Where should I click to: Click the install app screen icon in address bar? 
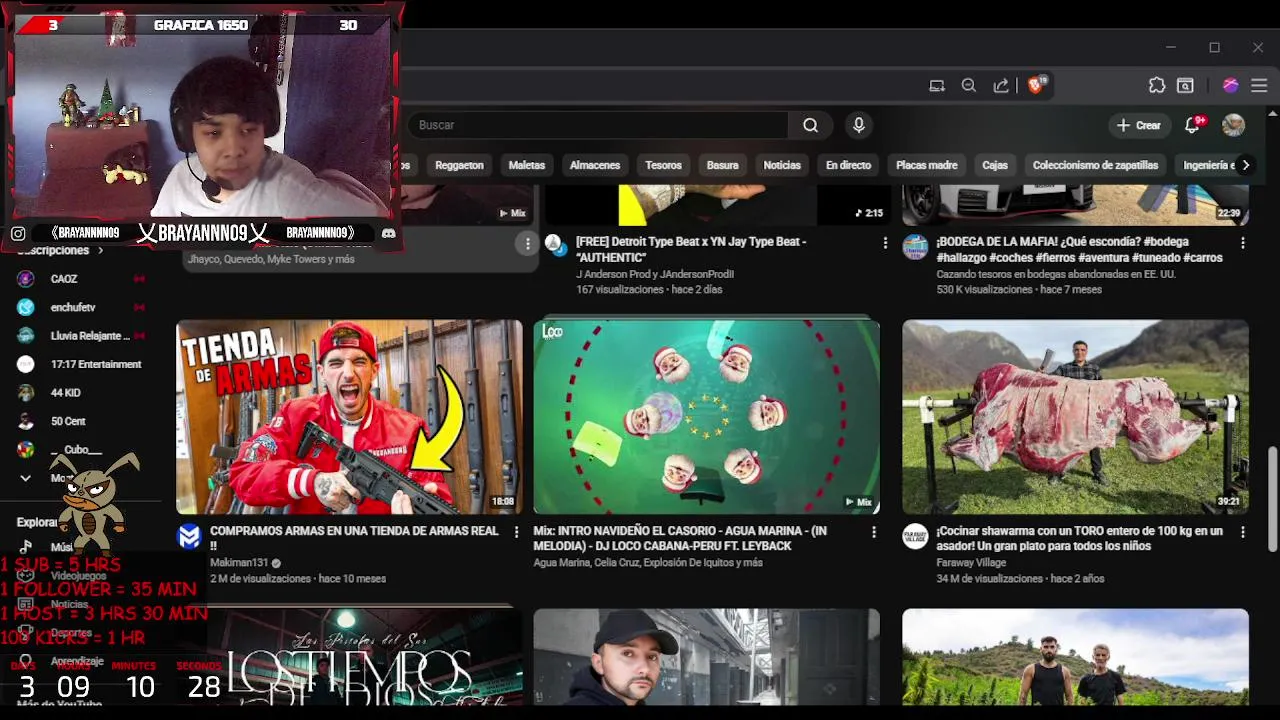click(x=937, y=85)
